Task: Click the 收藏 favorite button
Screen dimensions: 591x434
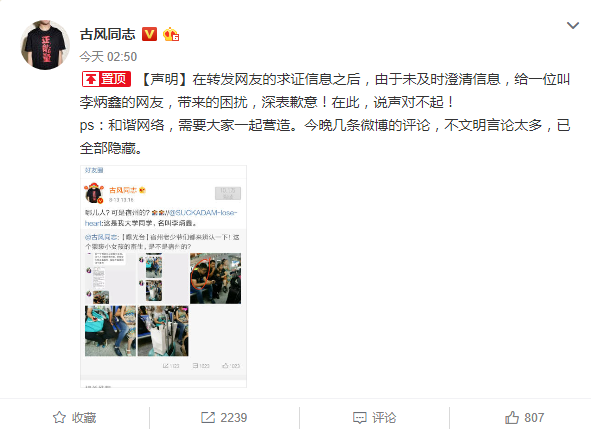Action: (x=75, y=417)
